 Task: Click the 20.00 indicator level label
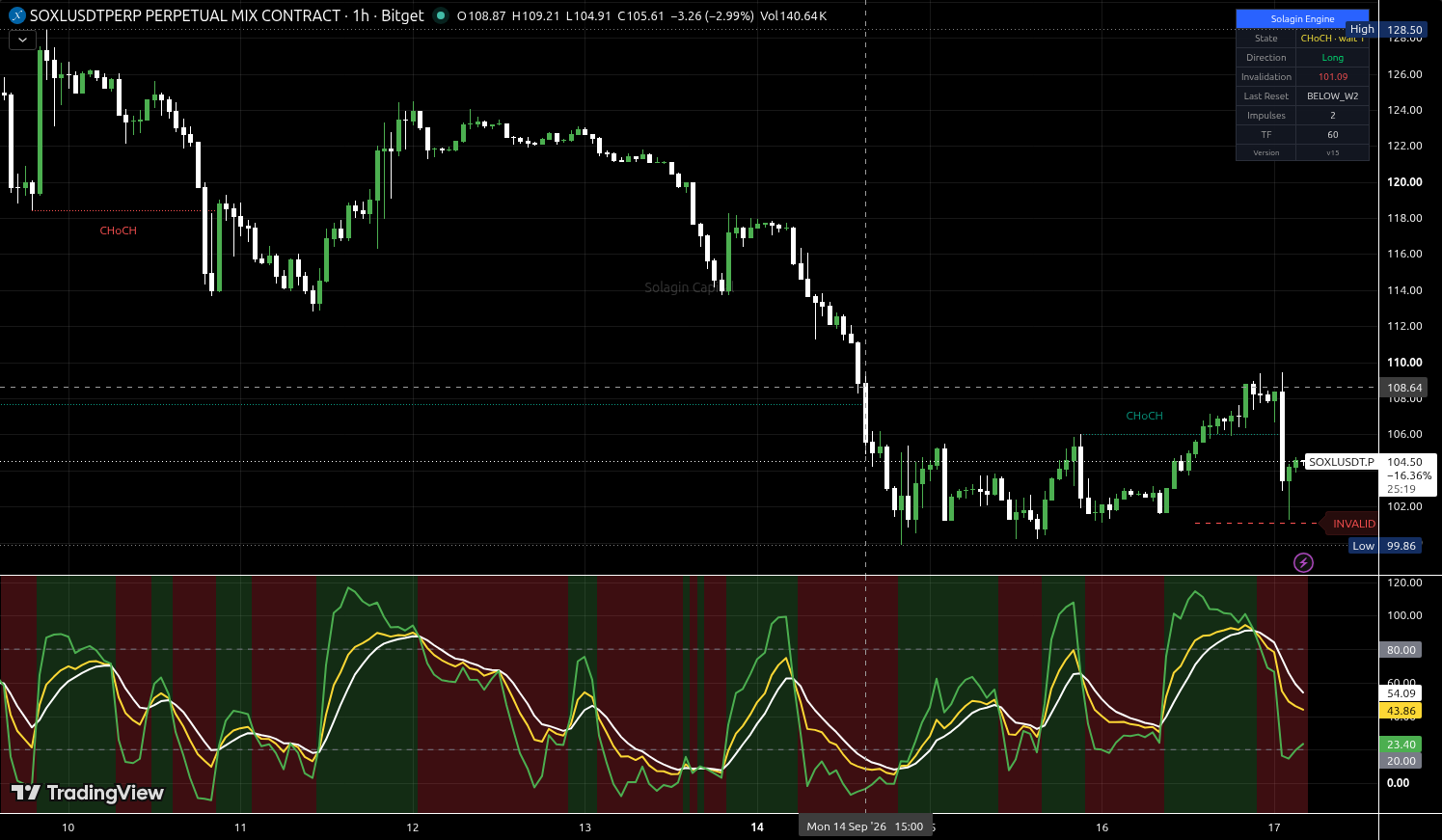pyautogui.click(x=1401, y=761)
